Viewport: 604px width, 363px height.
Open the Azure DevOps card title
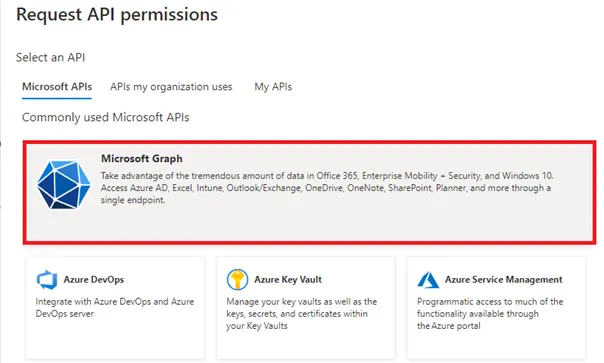pos(94,279)
